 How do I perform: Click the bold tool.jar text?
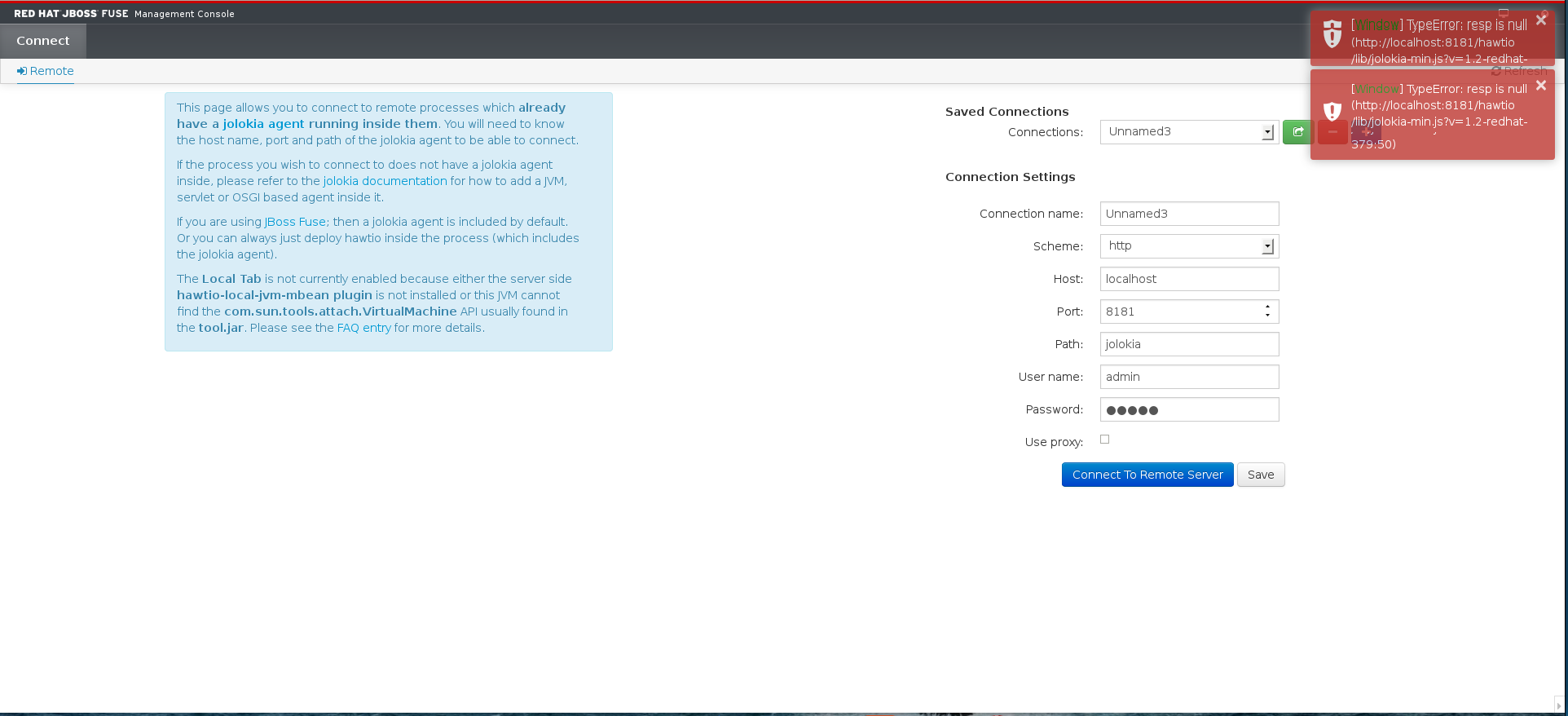pos(221,328)
